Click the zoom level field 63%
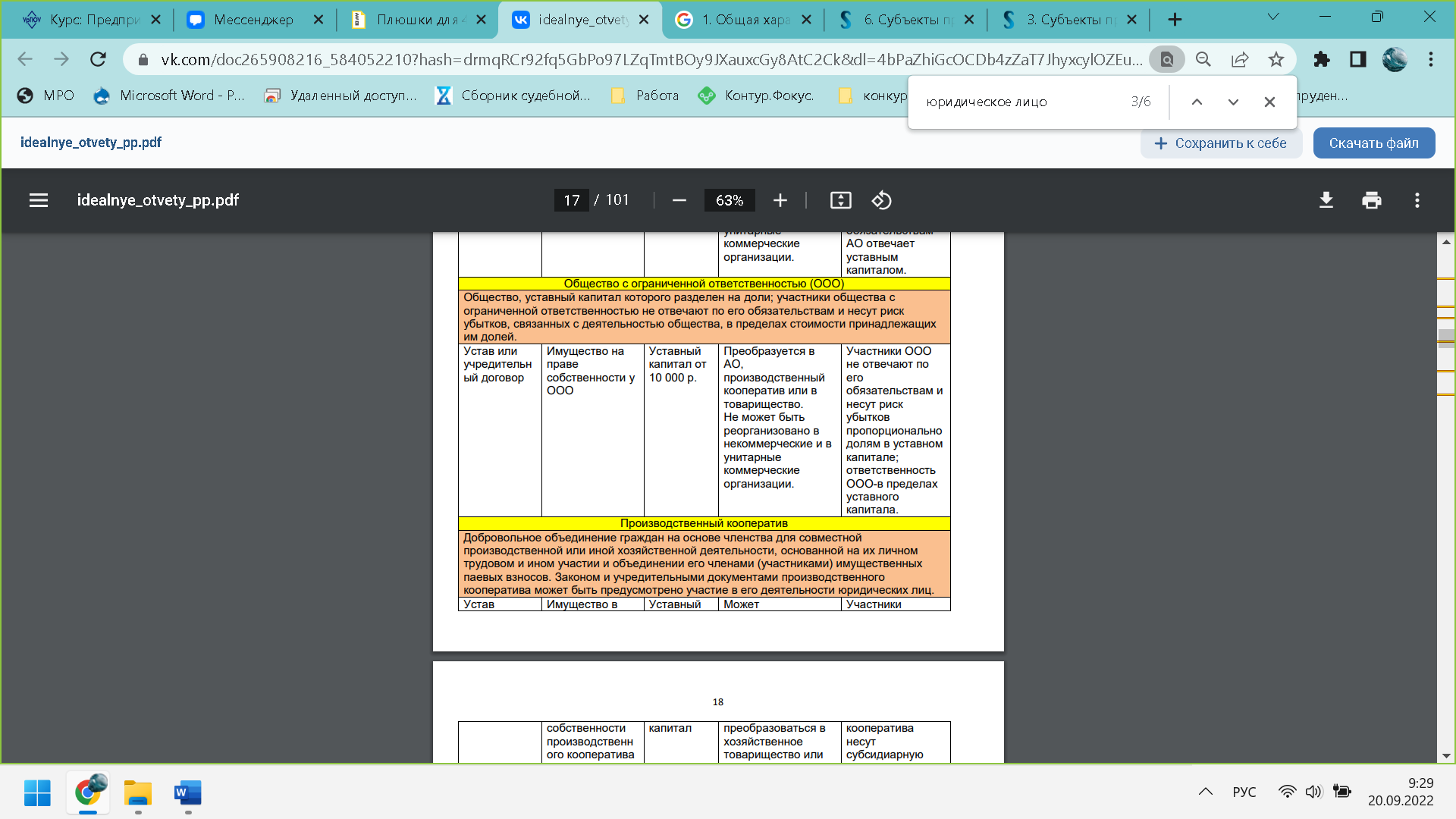 (x=730, y=200)
